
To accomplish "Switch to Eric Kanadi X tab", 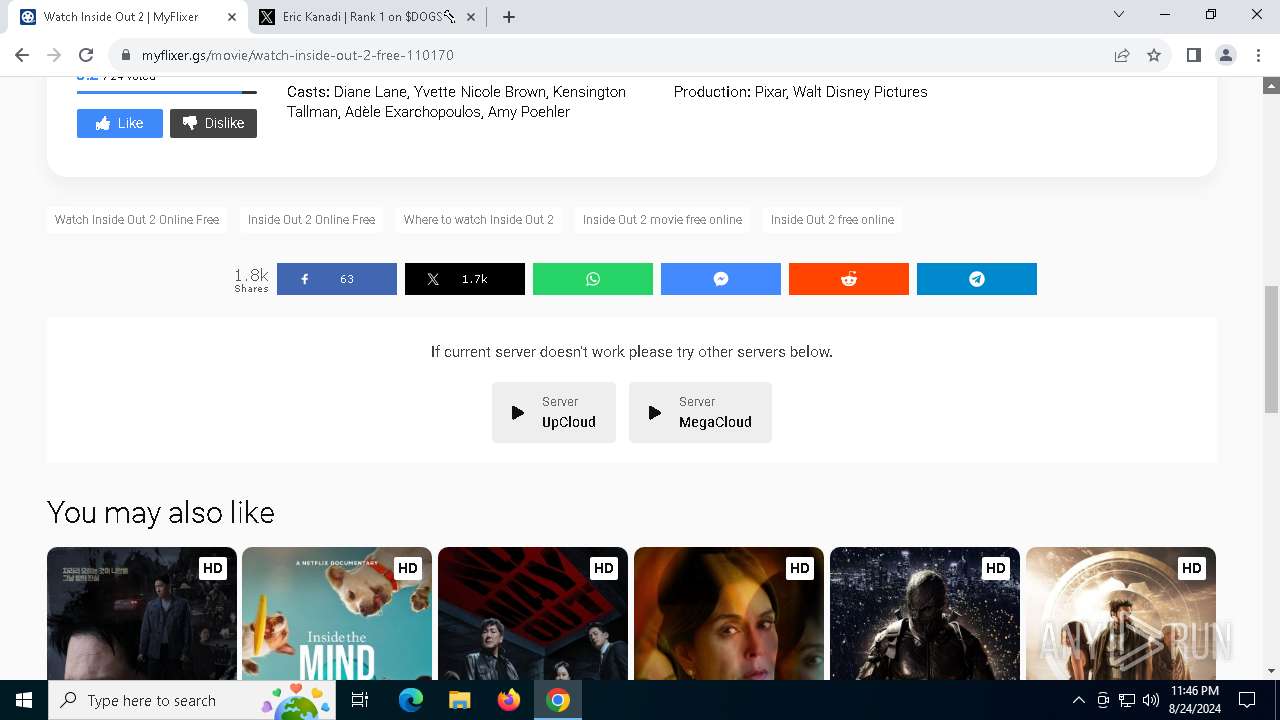I will pyautogui.click(x=368, y=17).
